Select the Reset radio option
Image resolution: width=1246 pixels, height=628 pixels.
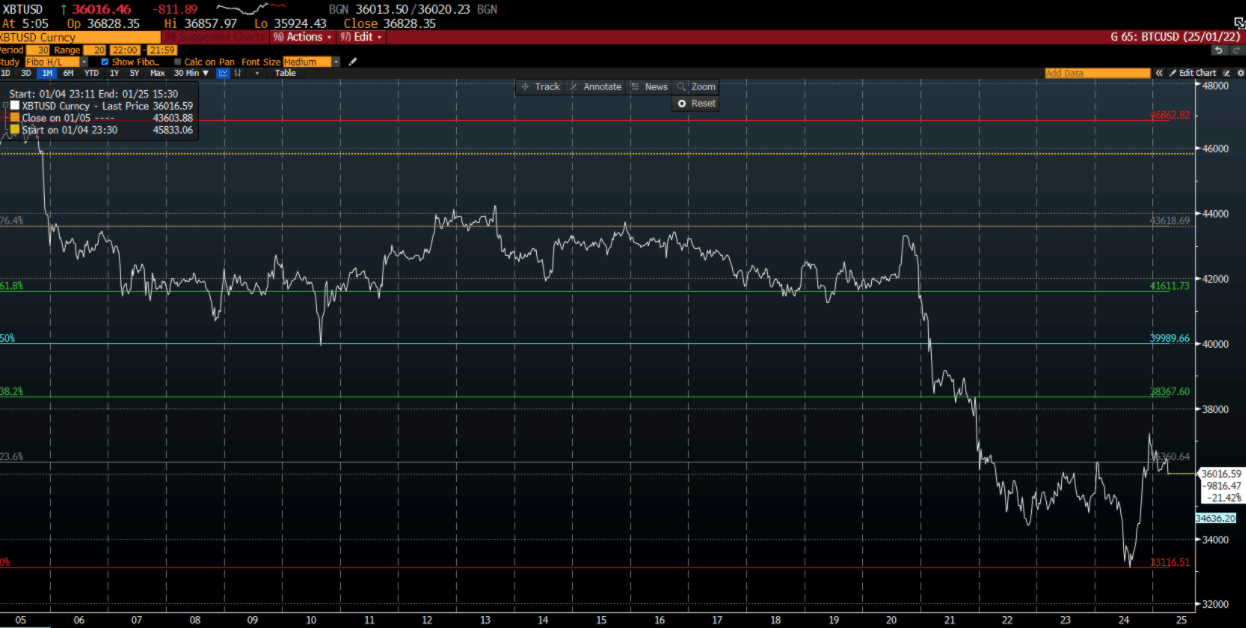click(682, 103)
